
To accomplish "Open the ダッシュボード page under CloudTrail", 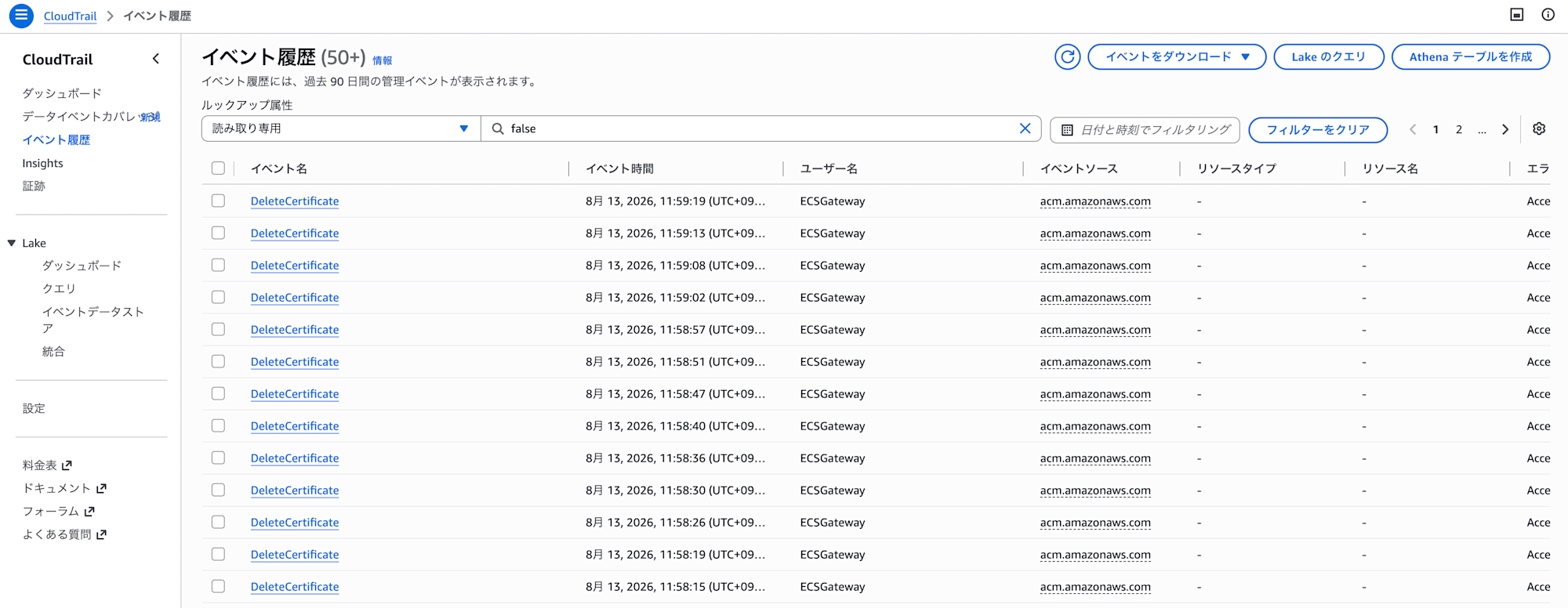I will point(62,93).
